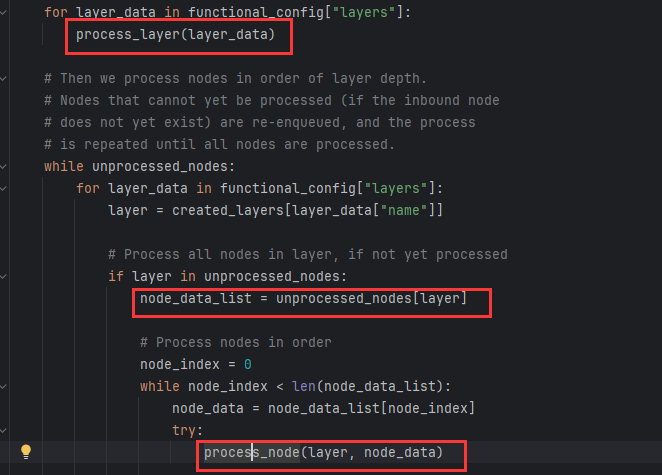Viewport: 662px width, 475px height.
Task: Click '# Process all nodes in layer' comment
Action: (307, 254)
